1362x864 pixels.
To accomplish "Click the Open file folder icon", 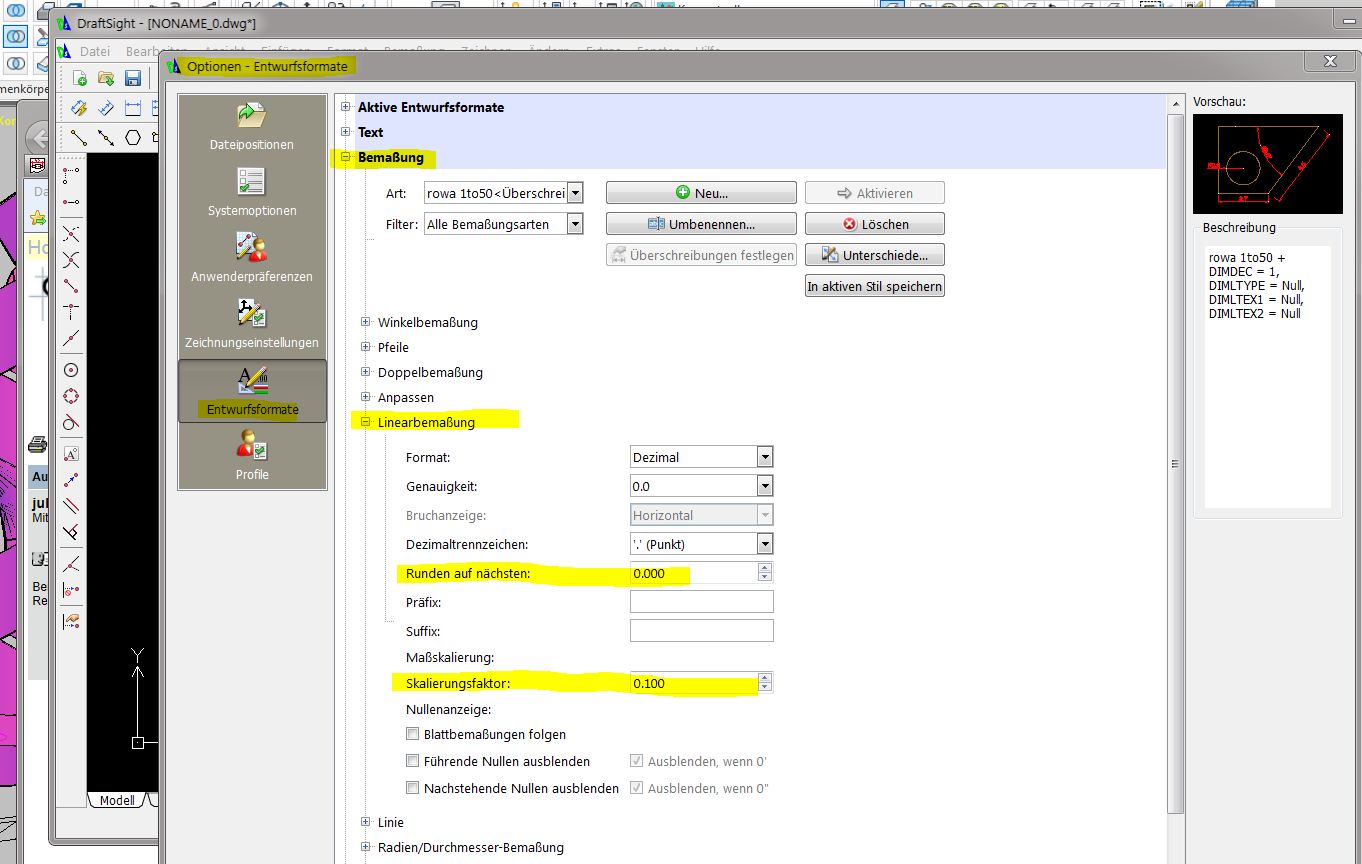I will [106, 79].
